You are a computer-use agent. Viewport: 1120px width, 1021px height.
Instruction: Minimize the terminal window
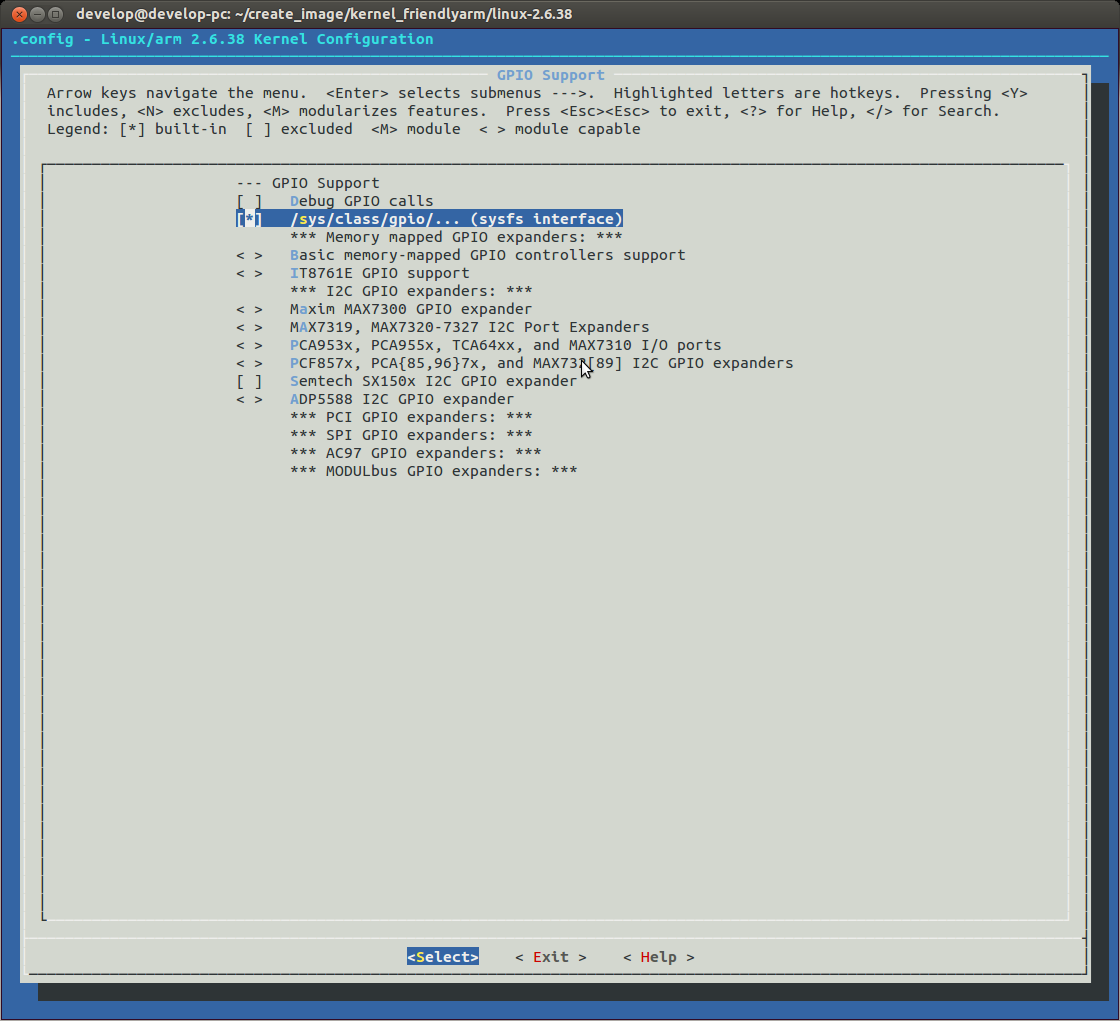pos(37,14)
